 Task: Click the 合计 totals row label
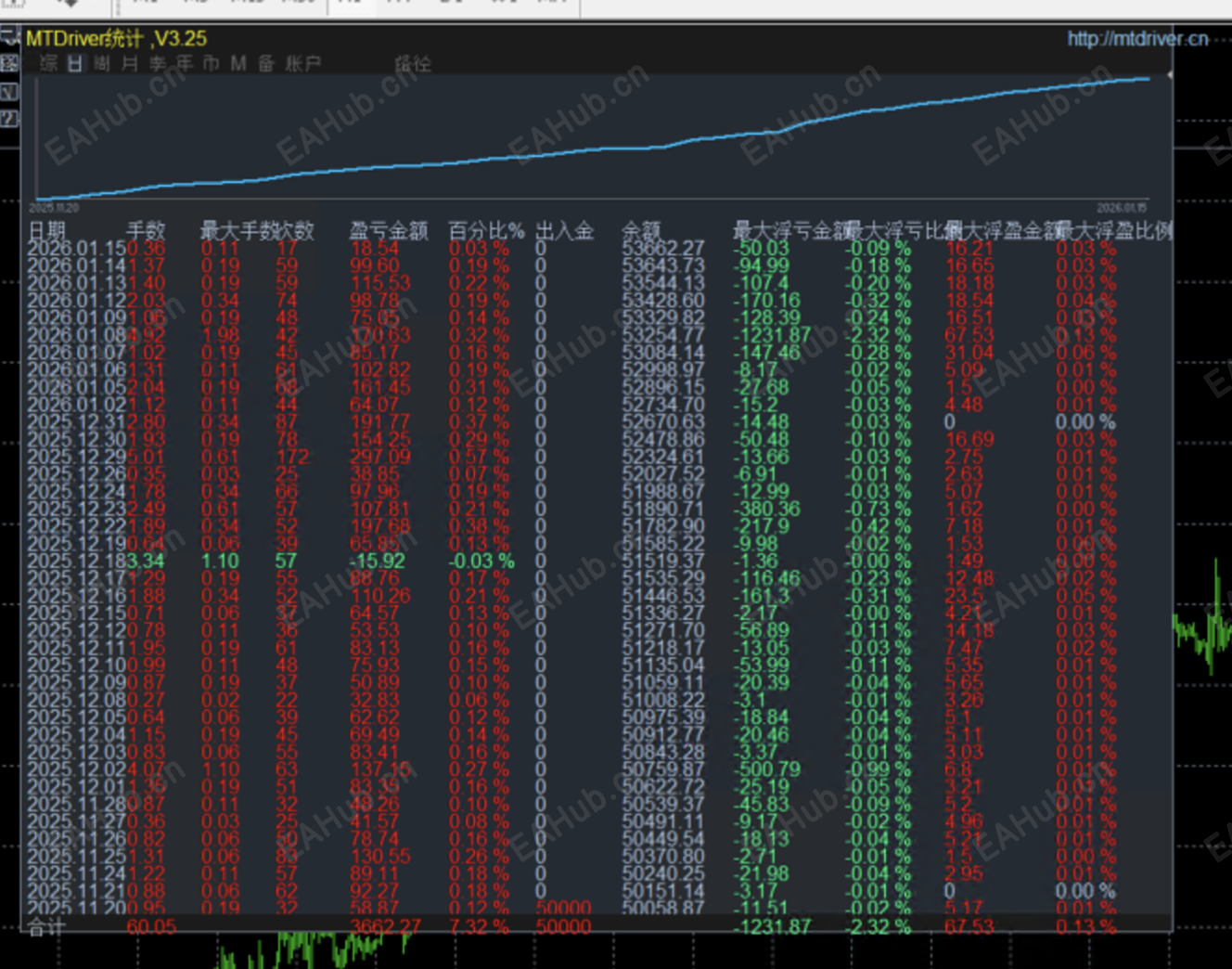47,926
